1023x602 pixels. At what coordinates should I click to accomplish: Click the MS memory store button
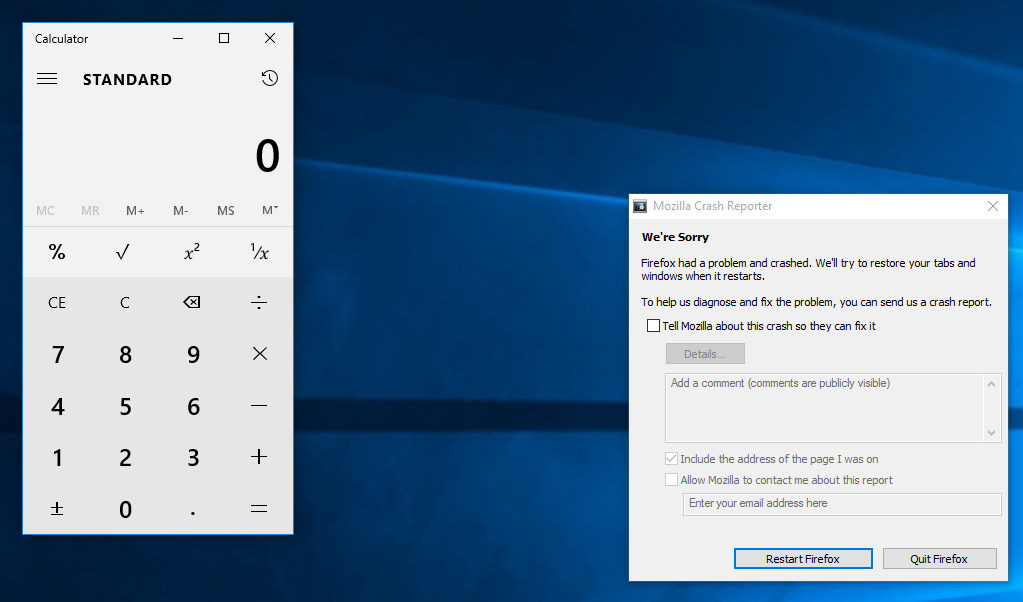226,211
